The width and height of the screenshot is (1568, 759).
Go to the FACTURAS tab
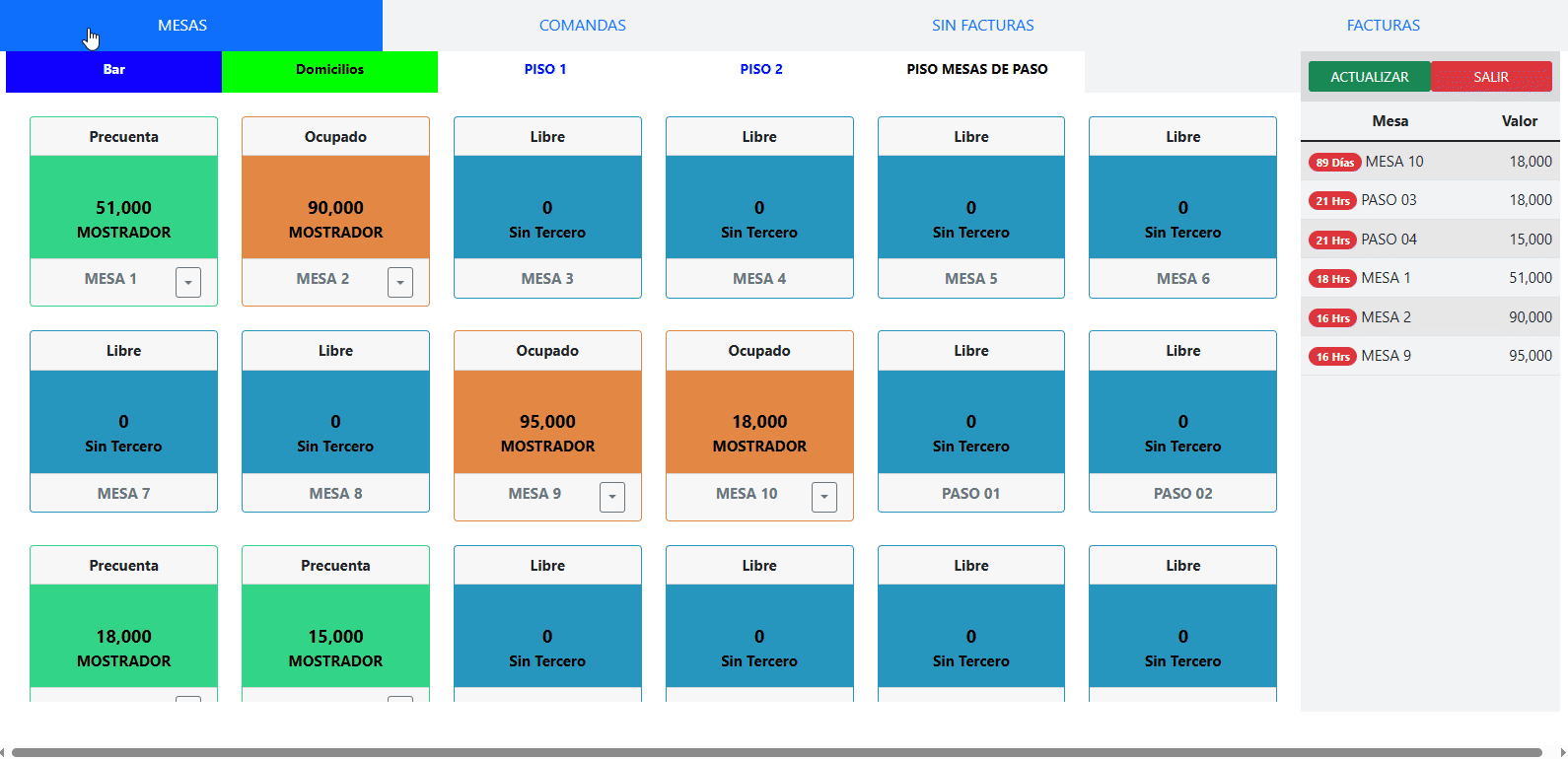point(1383,26)
